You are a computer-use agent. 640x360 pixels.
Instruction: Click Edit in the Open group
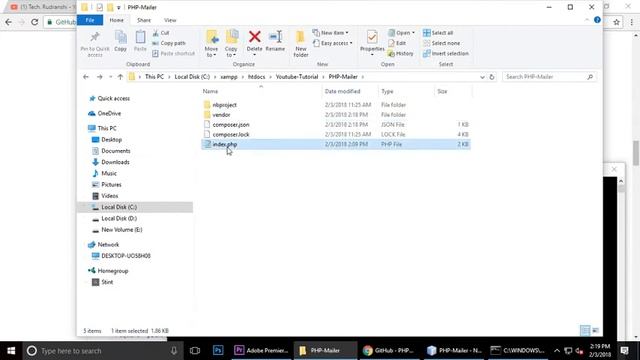pos(397,43)
